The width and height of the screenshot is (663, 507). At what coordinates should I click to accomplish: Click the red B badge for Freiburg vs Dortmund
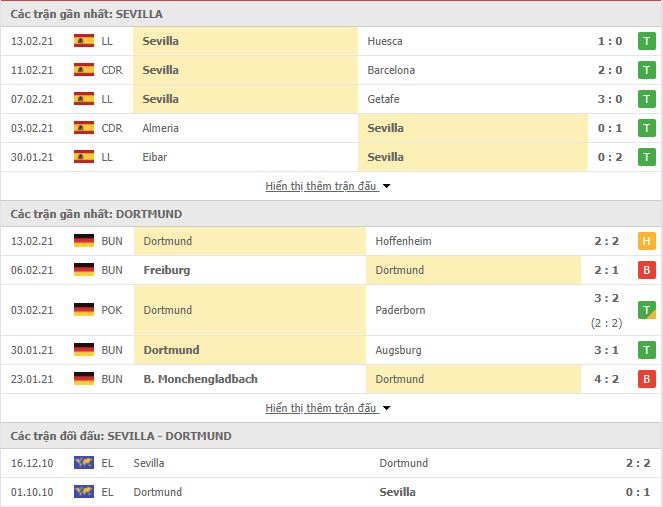pyautogui.click(x=647, y=270)
